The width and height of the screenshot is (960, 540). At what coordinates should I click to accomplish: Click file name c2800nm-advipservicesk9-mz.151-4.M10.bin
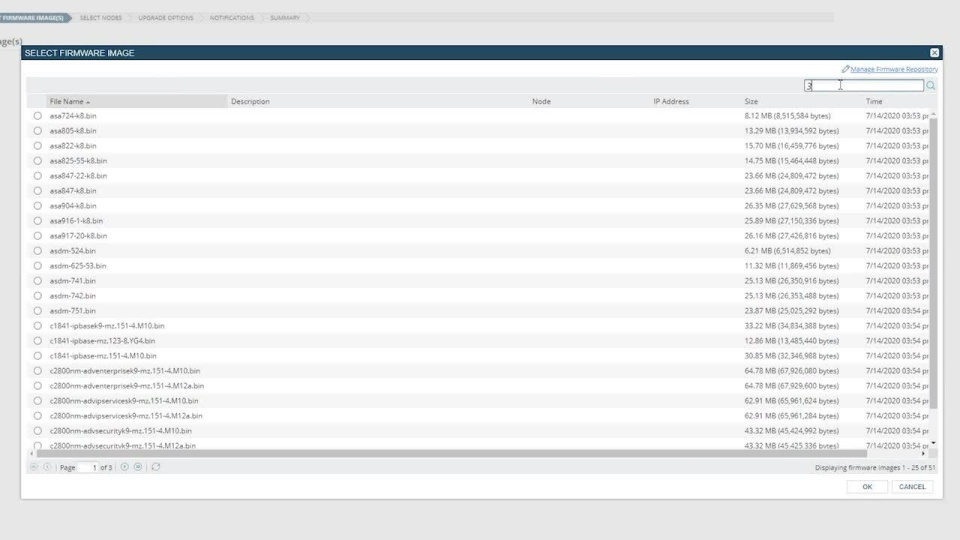coord(124,400)
